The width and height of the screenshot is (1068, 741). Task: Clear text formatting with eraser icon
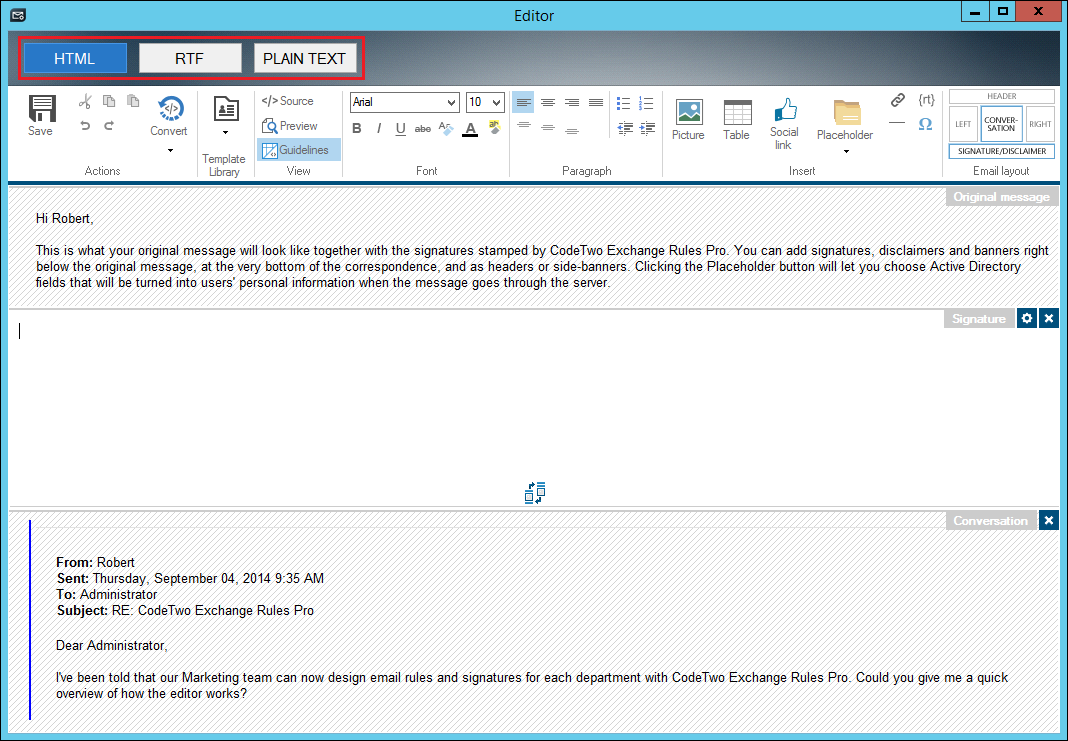click(446, 128)
